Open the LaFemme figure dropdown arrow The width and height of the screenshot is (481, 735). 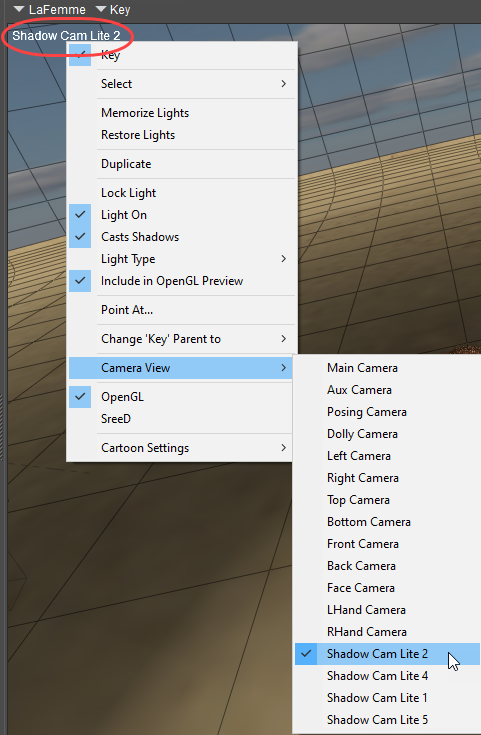tap(19, 9)
